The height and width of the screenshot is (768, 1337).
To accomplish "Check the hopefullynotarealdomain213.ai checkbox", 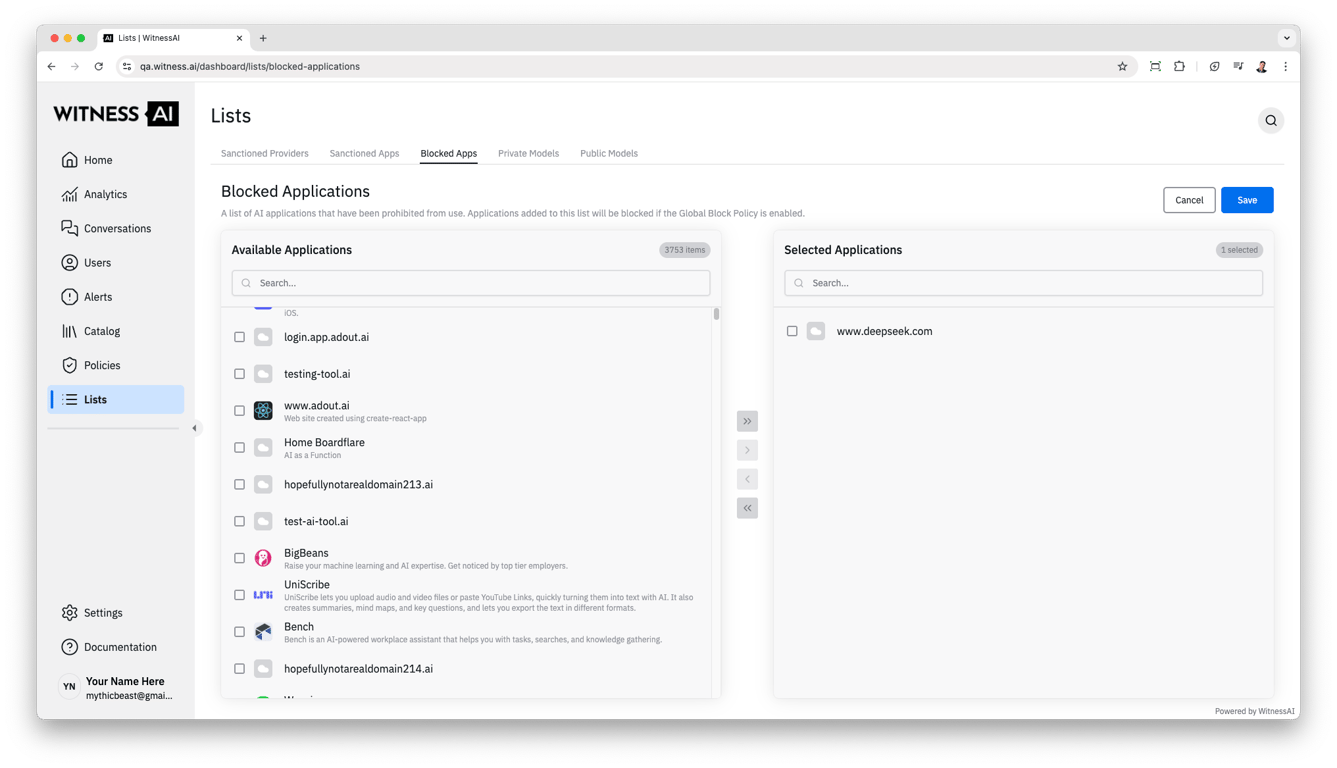I will [239, 485].
